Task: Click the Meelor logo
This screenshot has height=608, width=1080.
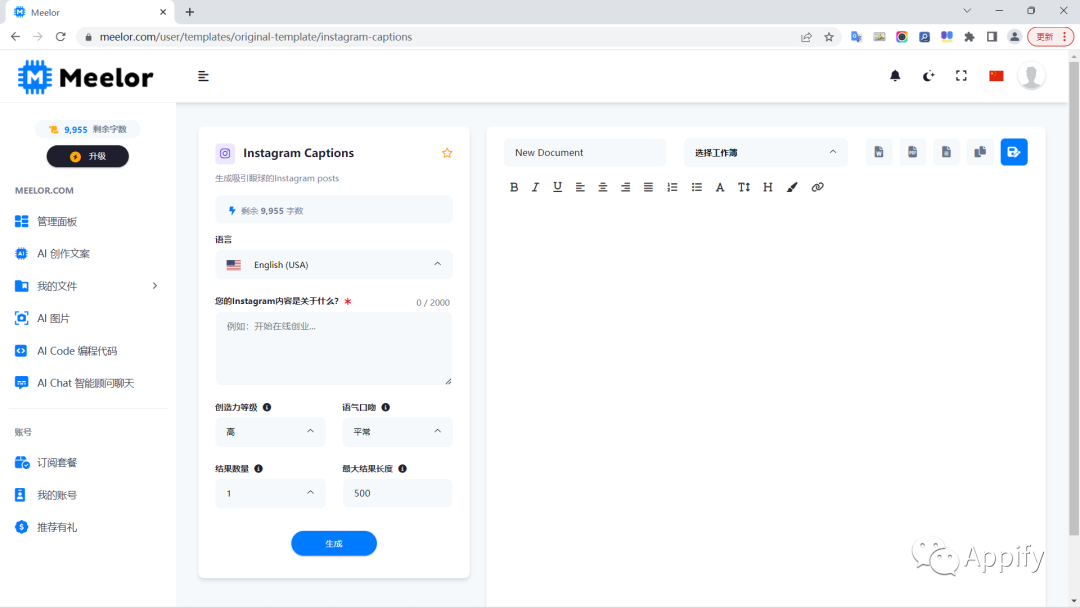Action: [85, 77]
